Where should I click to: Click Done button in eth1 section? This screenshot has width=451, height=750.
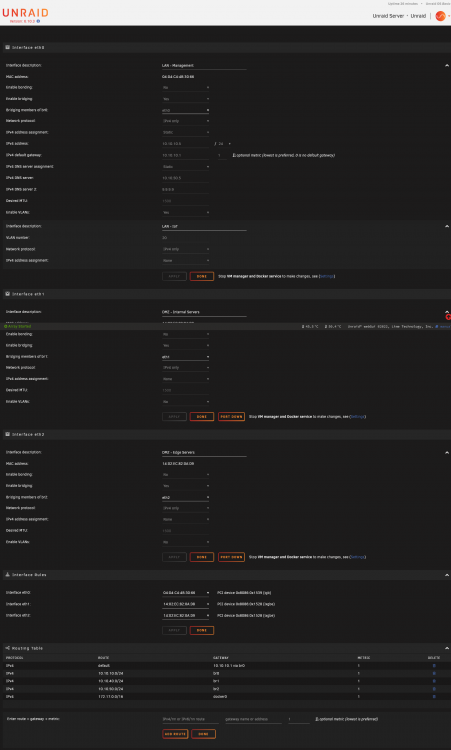click(202, 417)
